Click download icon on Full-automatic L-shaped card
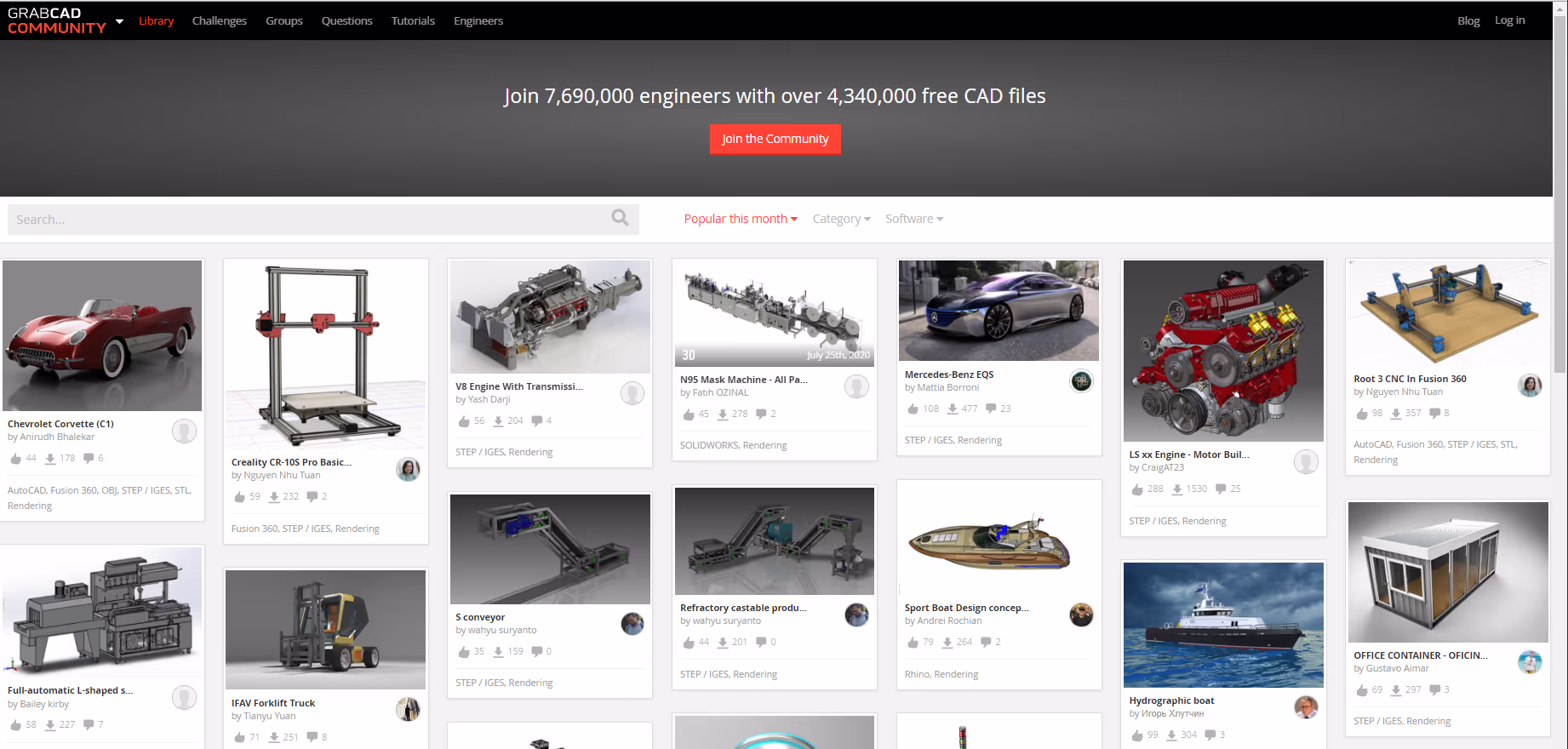 [50, 725]
